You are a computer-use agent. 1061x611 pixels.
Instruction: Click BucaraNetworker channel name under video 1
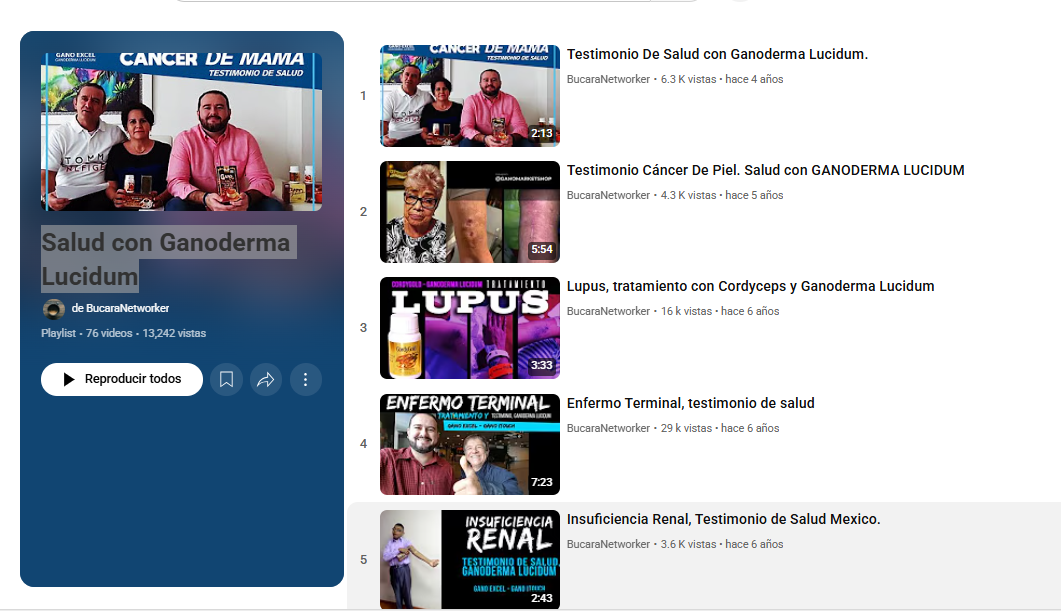(608, 79)
